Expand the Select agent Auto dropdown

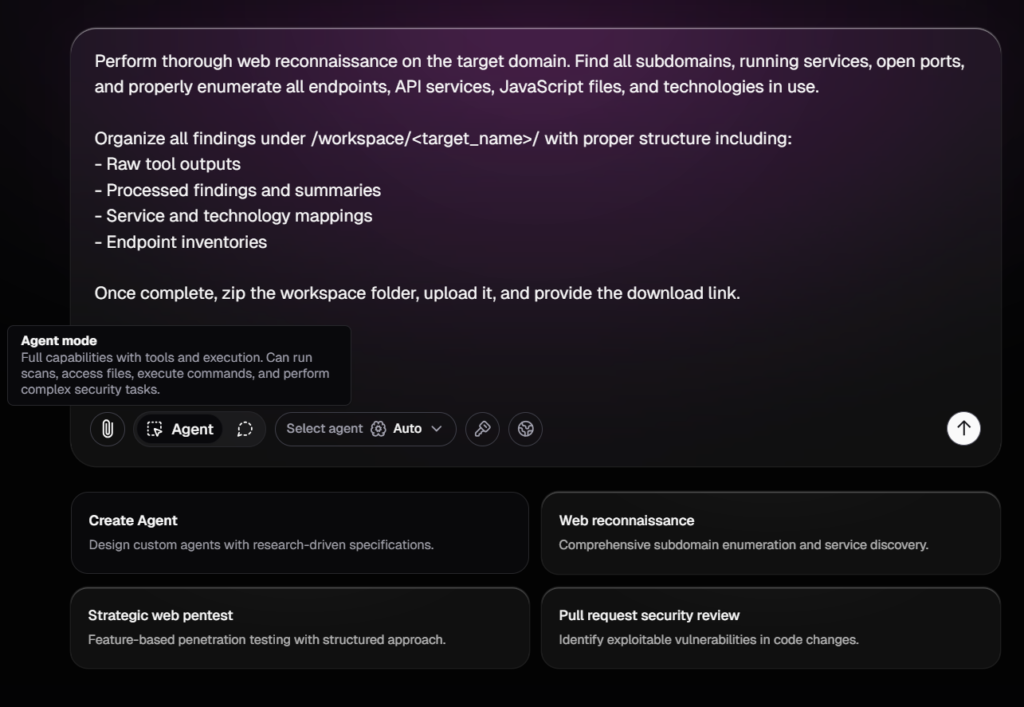click(365, 429)
